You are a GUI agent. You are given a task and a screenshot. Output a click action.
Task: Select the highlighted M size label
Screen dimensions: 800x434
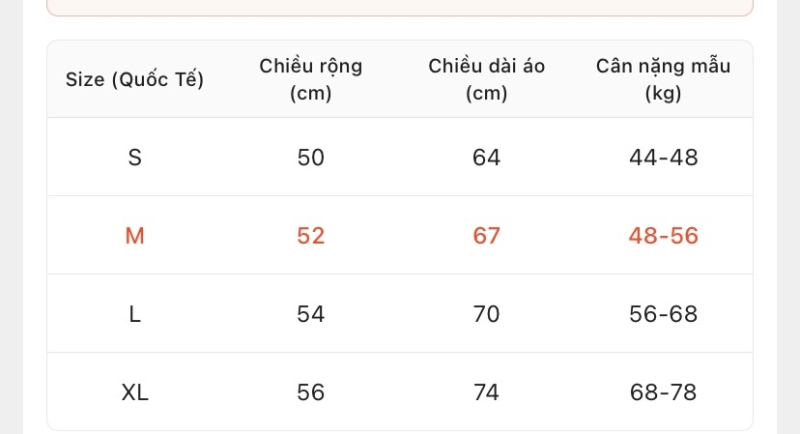[135, 236]
